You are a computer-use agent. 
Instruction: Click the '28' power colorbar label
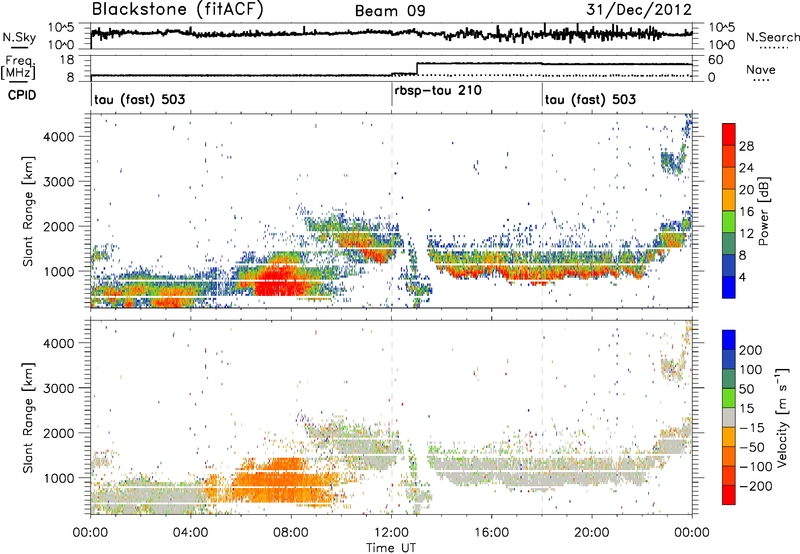[x=746, y=146]
